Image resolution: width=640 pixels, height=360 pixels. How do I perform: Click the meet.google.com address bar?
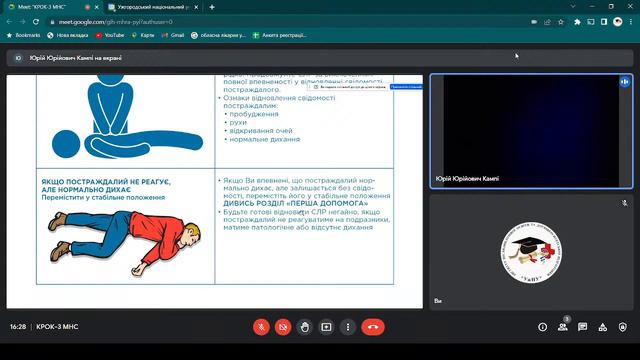(286, 22)
